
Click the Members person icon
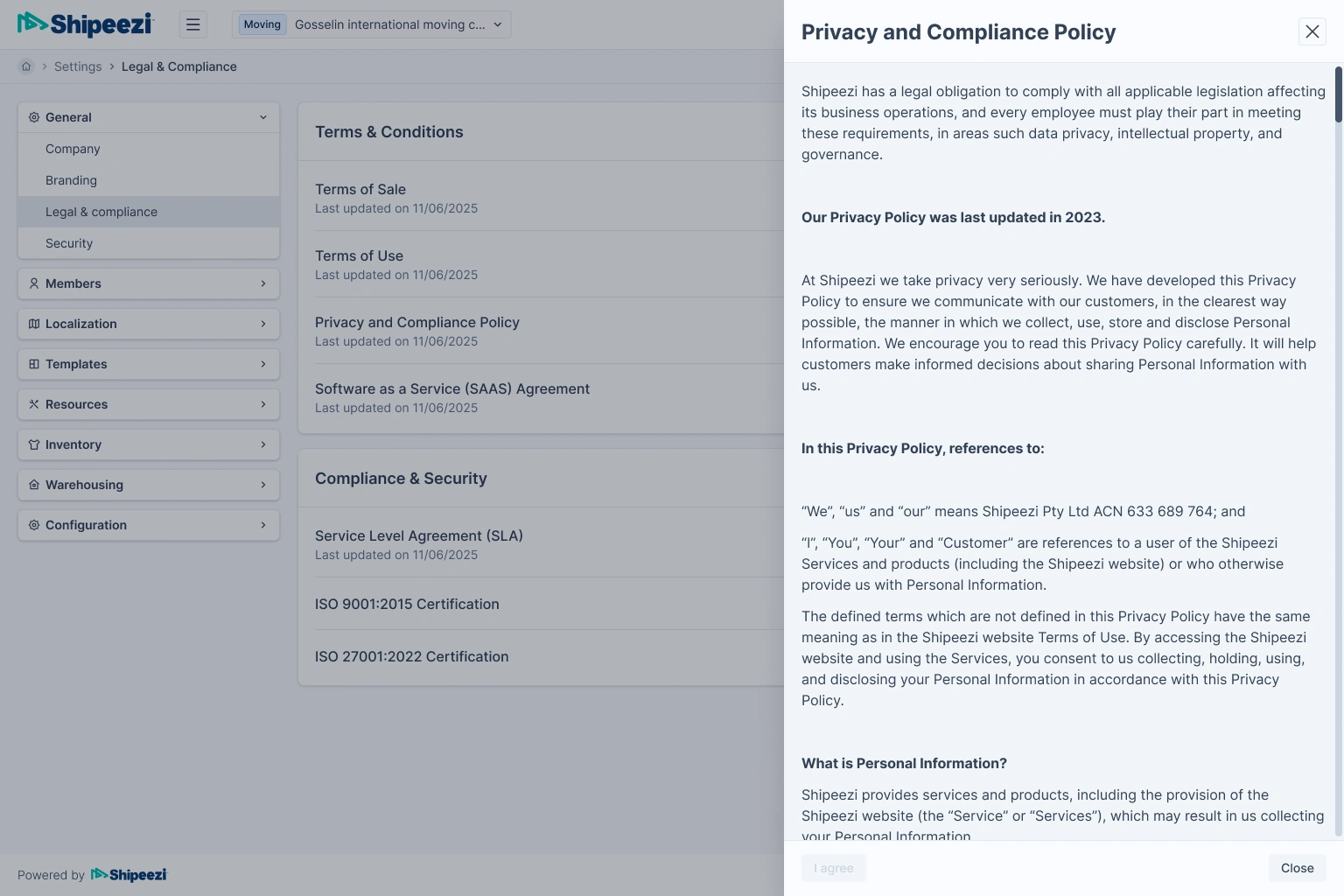coord(34,283)
